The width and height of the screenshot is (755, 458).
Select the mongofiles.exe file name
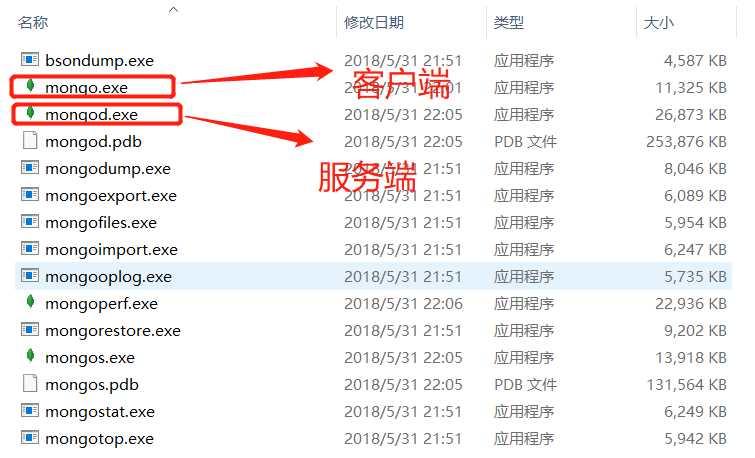101,222
